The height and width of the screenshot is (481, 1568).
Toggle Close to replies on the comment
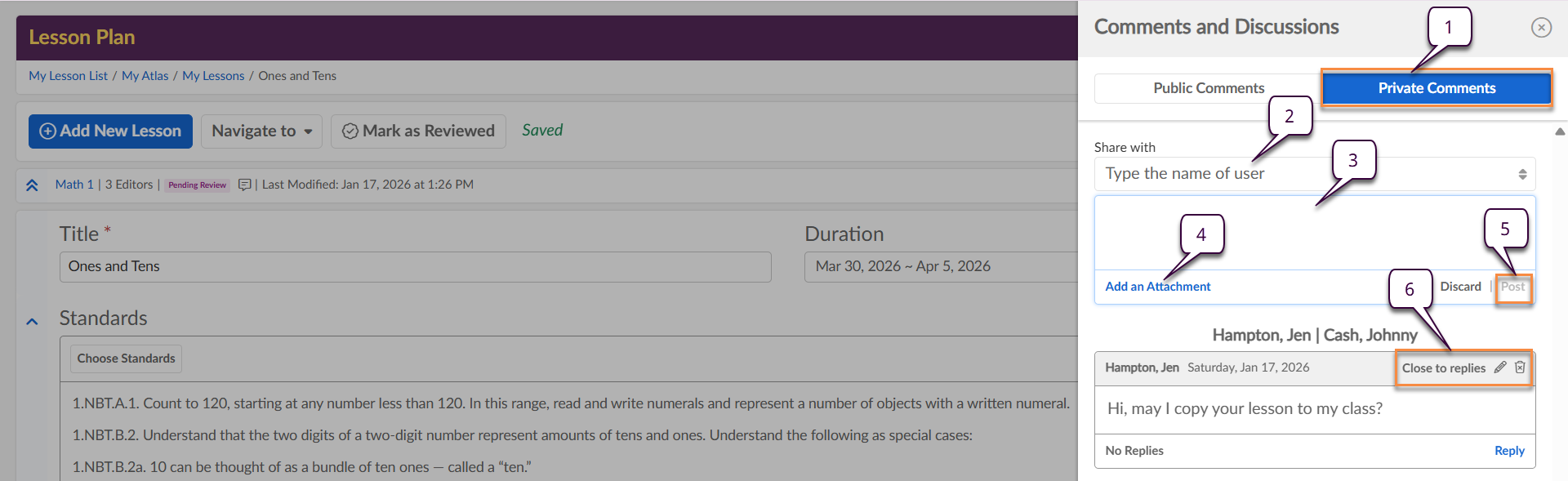pos(1443,368)
